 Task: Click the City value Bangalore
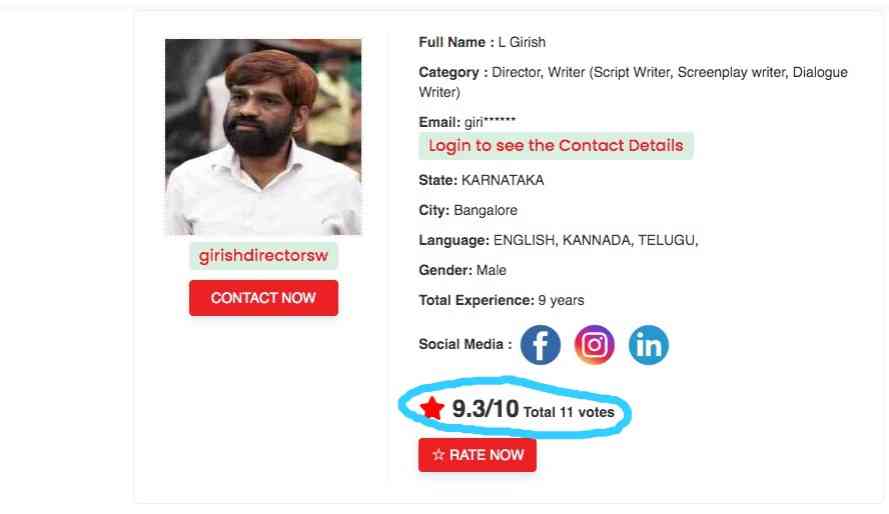point(485,210)
